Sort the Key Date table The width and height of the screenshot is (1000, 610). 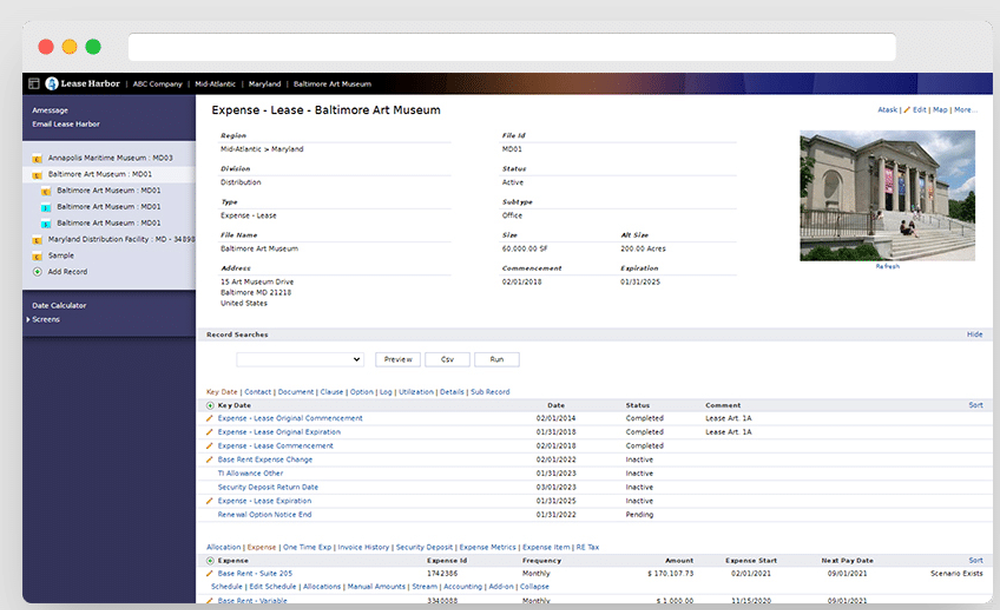[976, 405]
